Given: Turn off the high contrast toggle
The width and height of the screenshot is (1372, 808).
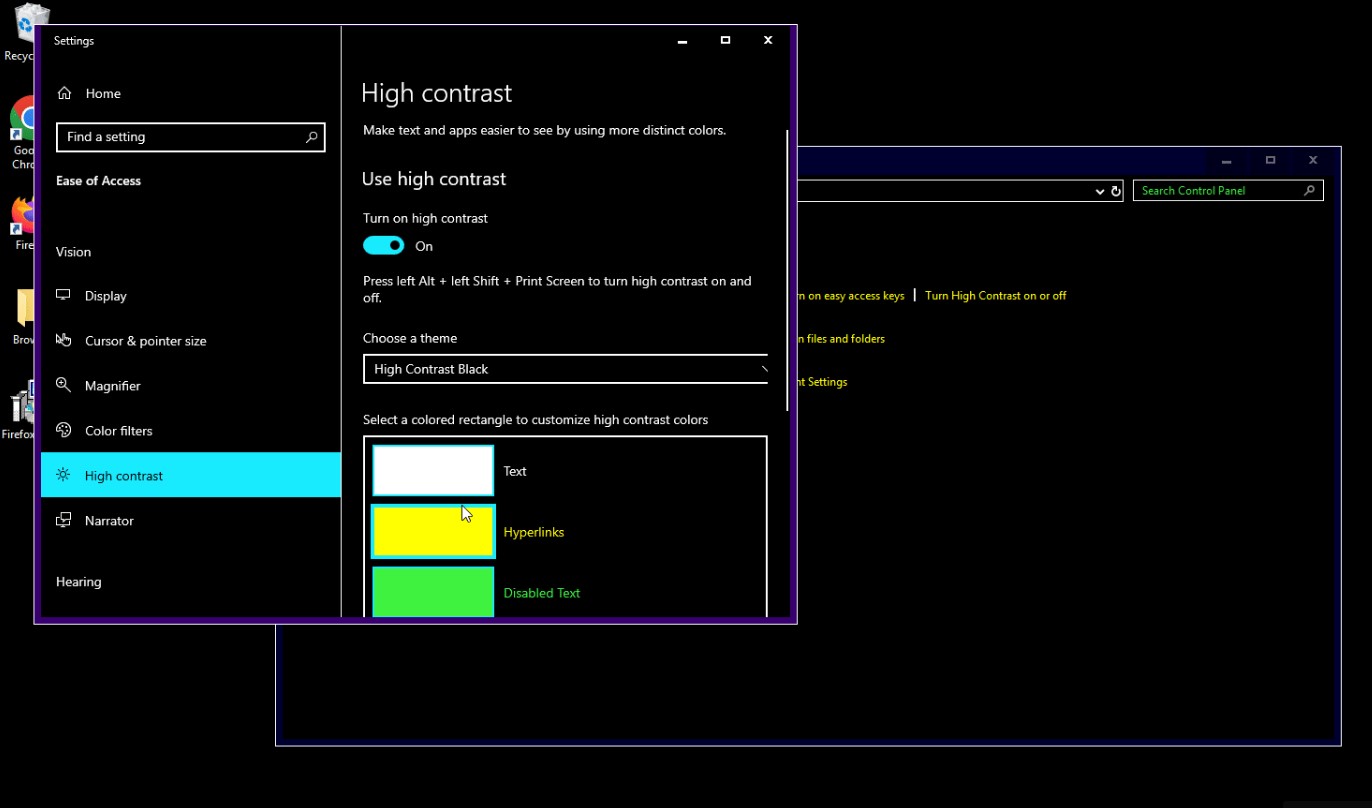Looking at the screenshot, I should [x=384, y=246].
